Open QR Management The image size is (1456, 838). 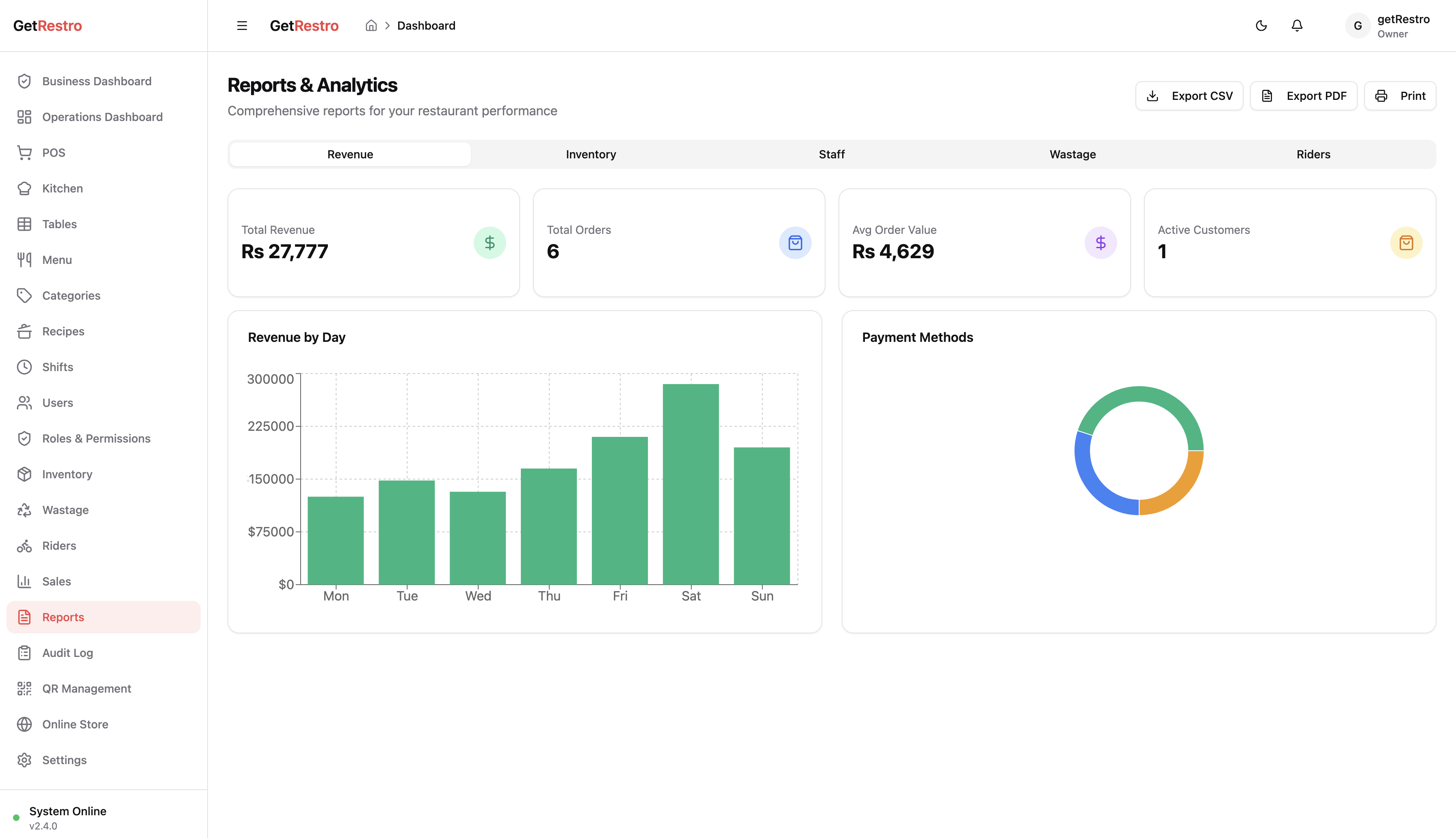coord(87,688)
